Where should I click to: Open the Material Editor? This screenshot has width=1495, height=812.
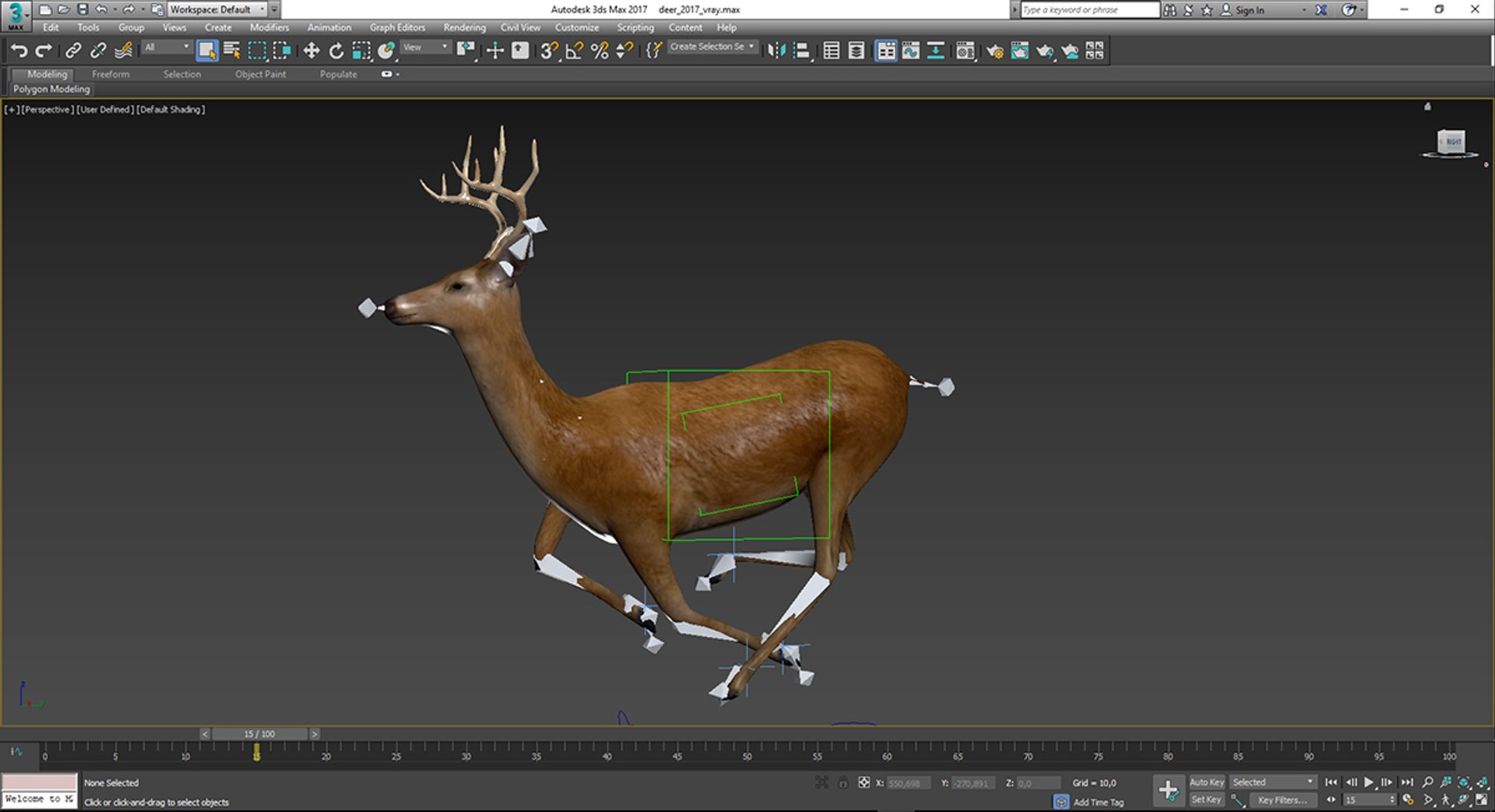tap(966, 51)
